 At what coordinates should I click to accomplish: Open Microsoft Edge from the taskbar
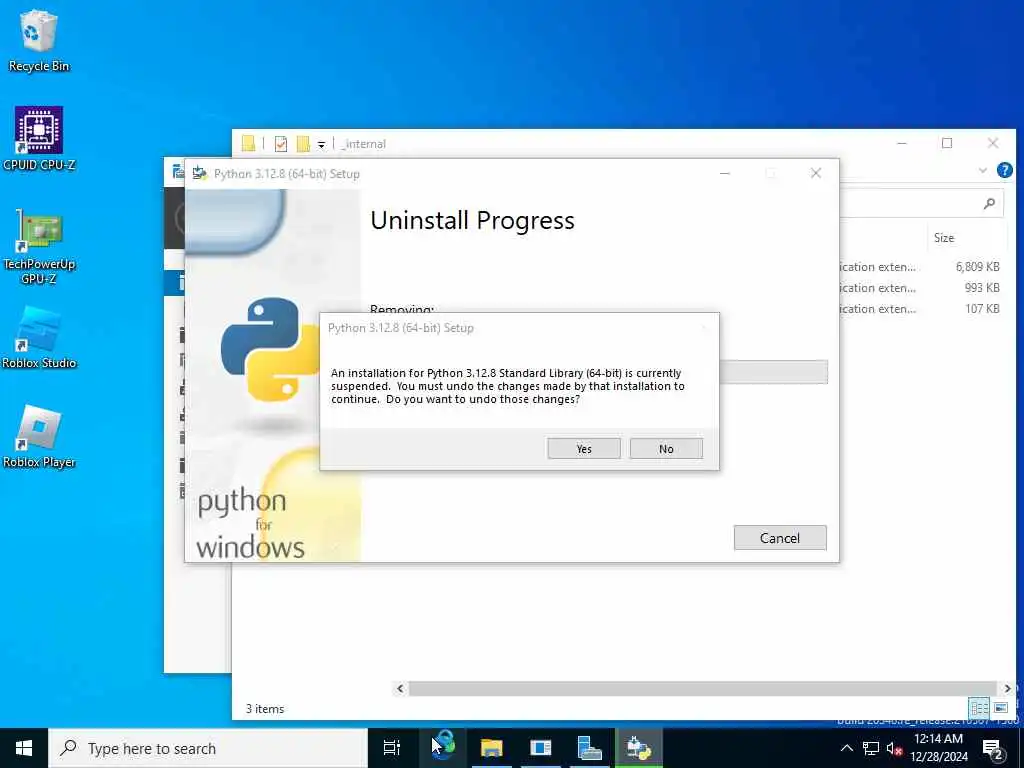coord(443,747)
